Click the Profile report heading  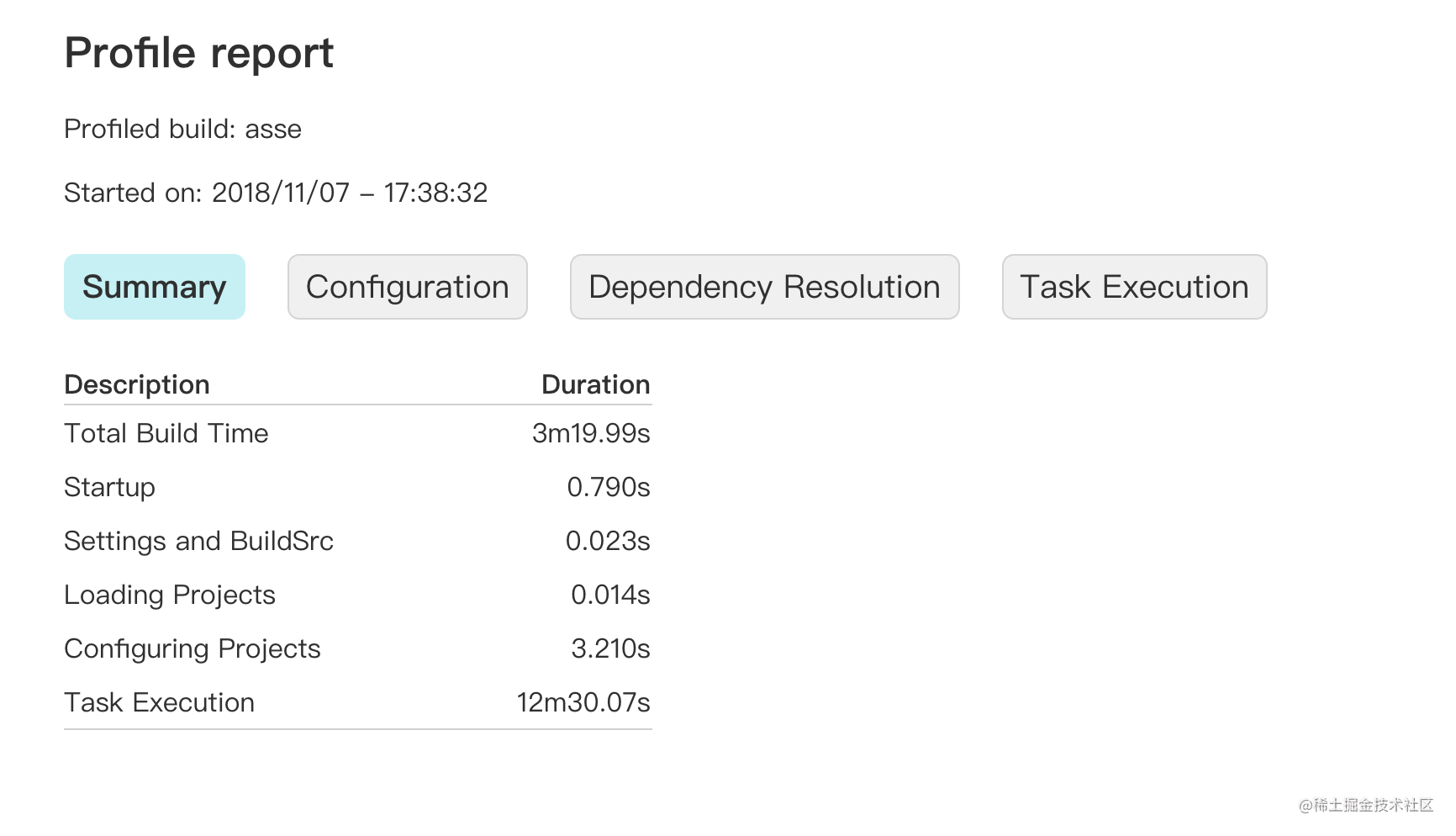pyautogui.click(x=199, y=53)
